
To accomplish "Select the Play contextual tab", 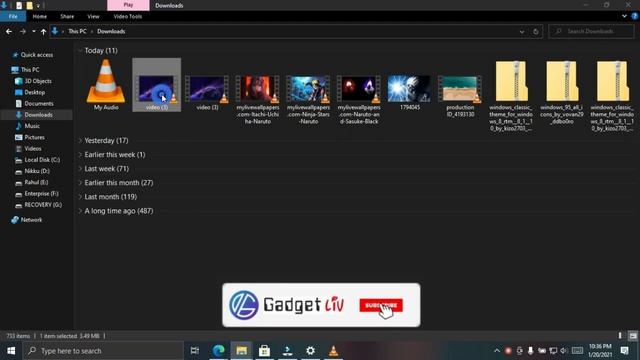I will (x=128, y=5).
